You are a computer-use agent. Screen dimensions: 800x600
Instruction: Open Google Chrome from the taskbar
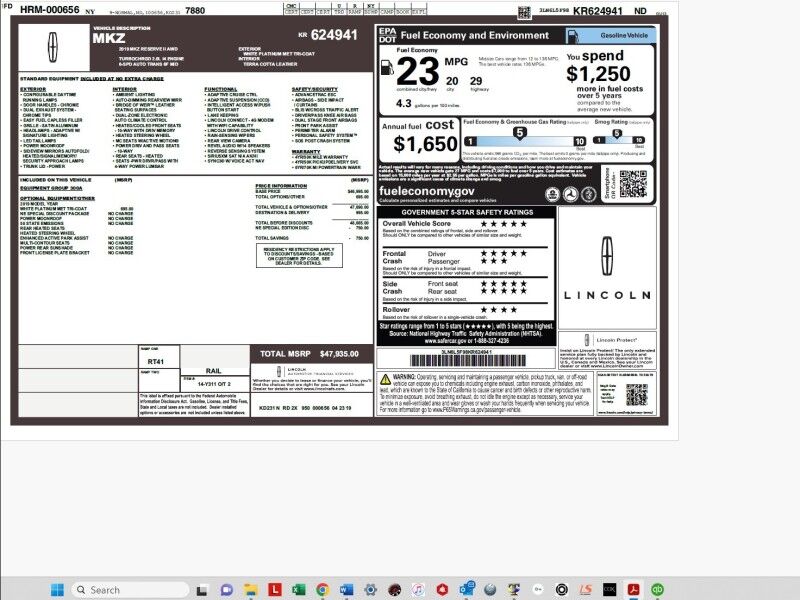tap(322, 589)
